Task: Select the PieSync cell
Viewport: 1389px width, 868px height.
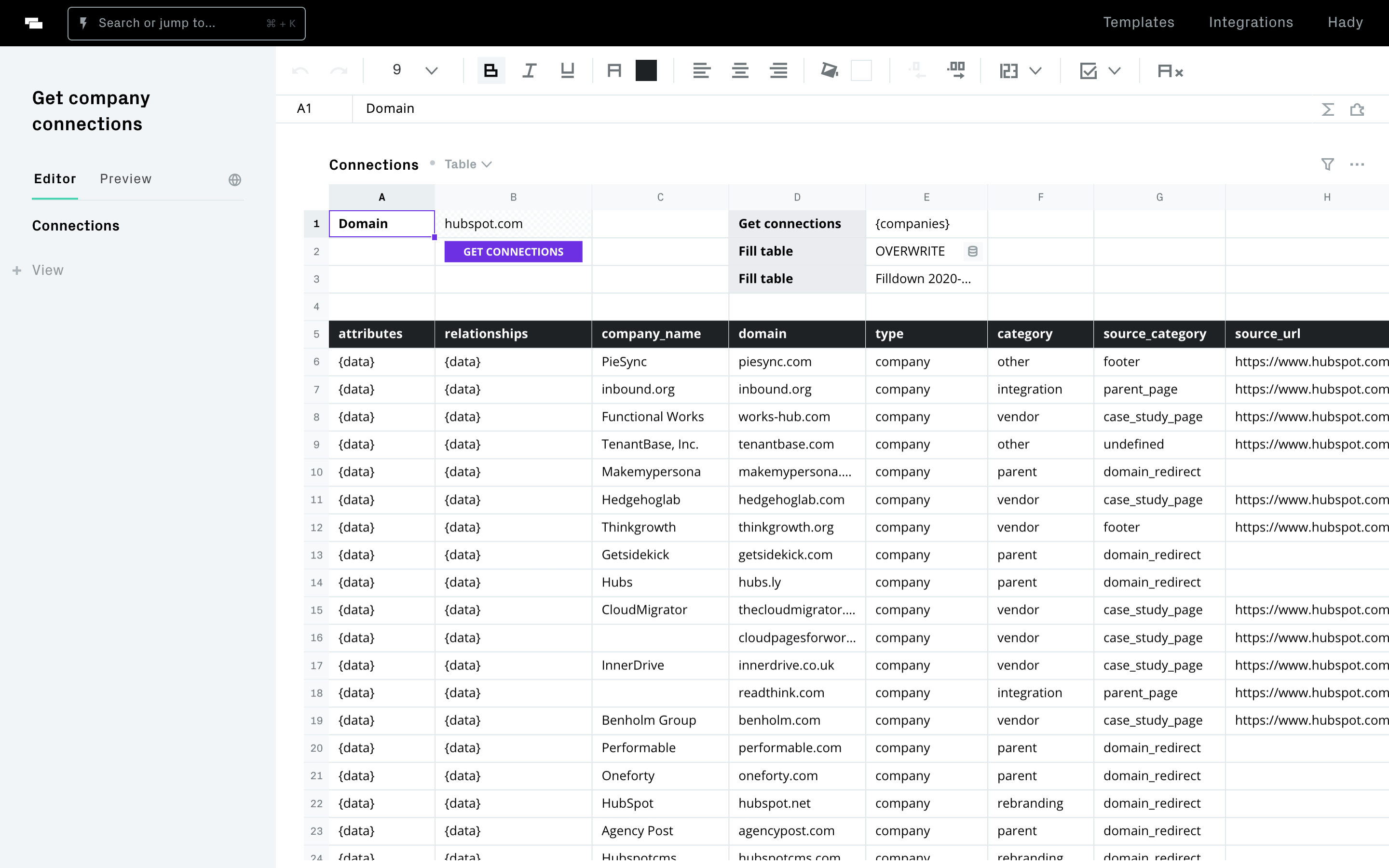Action: 660,362
